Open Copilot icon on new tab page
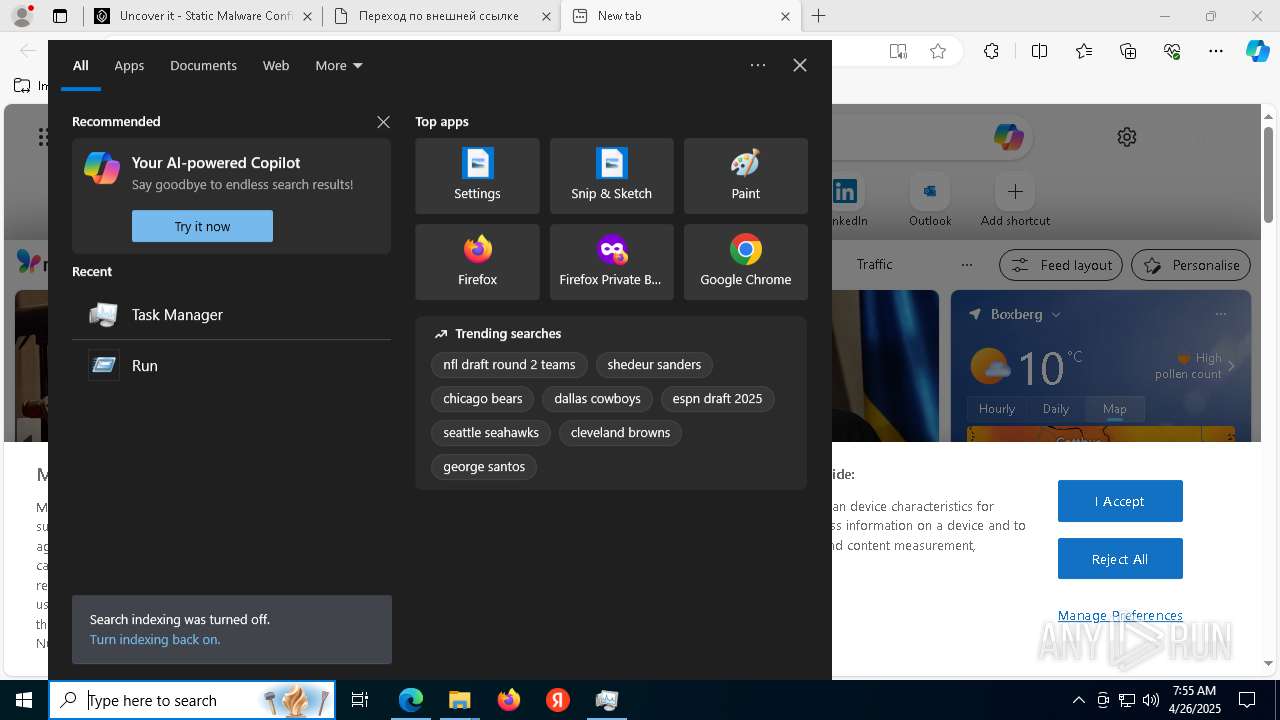 click(1008, 137)
